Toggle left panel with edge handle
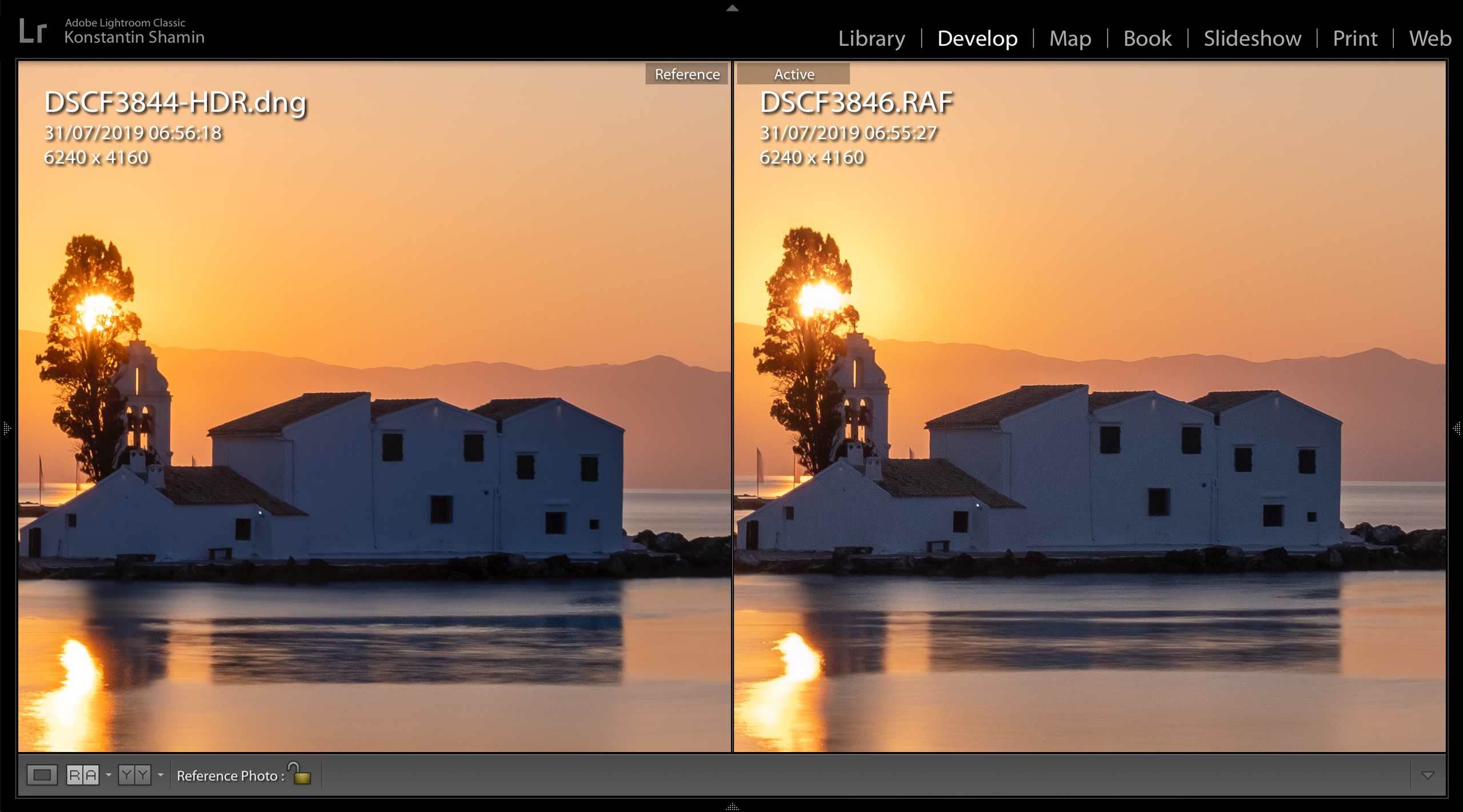 coord(7,428)
